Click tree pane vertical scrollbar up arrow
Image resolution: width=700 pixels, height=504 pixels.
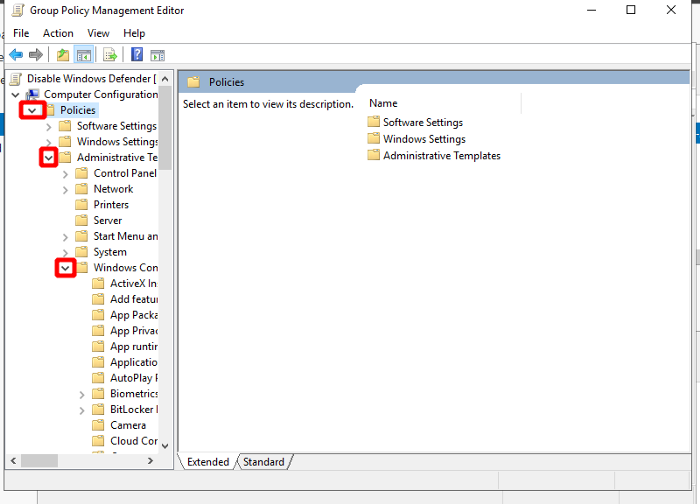165,79
